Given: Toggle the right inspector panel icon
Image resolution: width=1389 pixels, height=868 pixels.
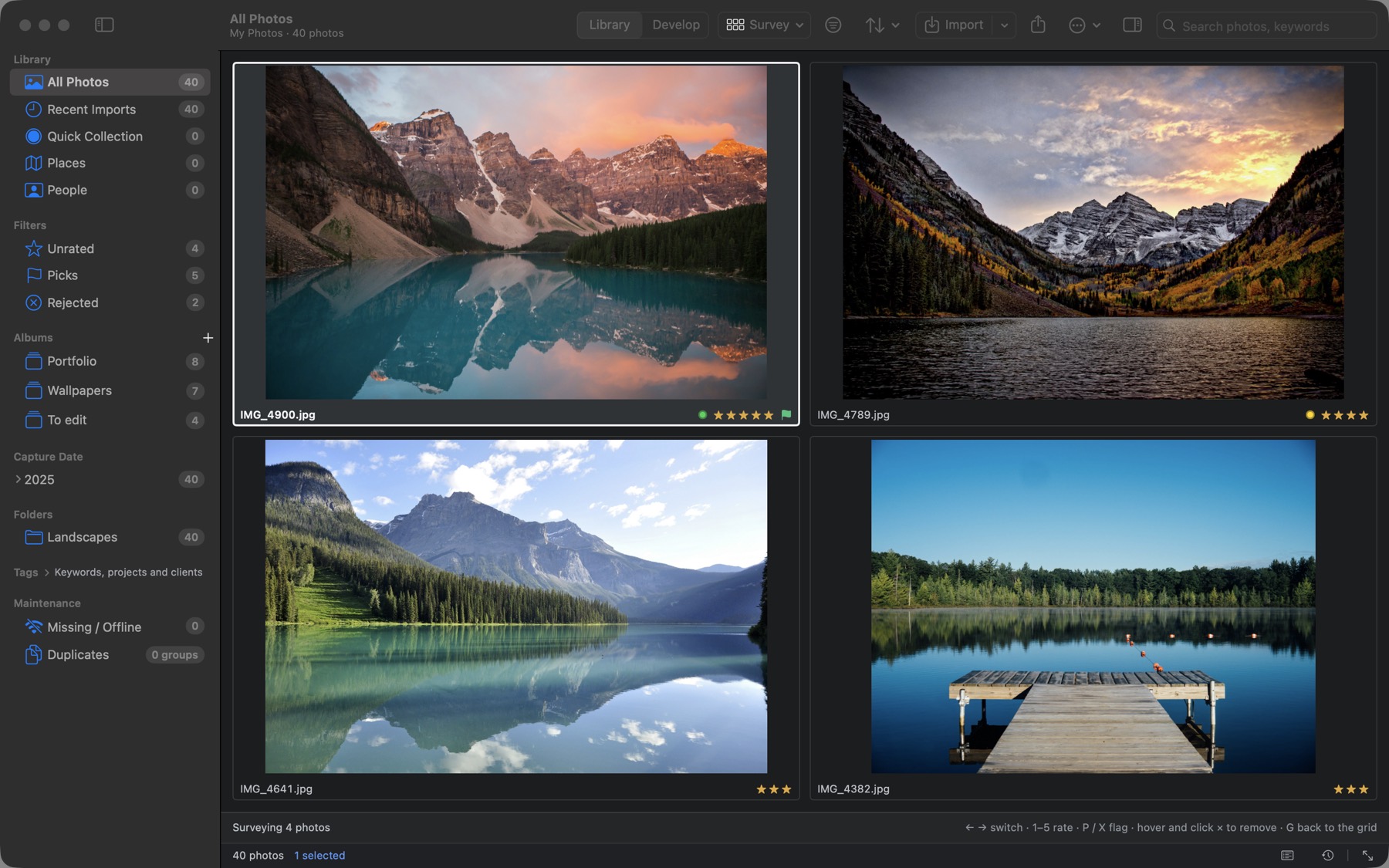Looking at the screenshot, I should (x=1132, y=25).
